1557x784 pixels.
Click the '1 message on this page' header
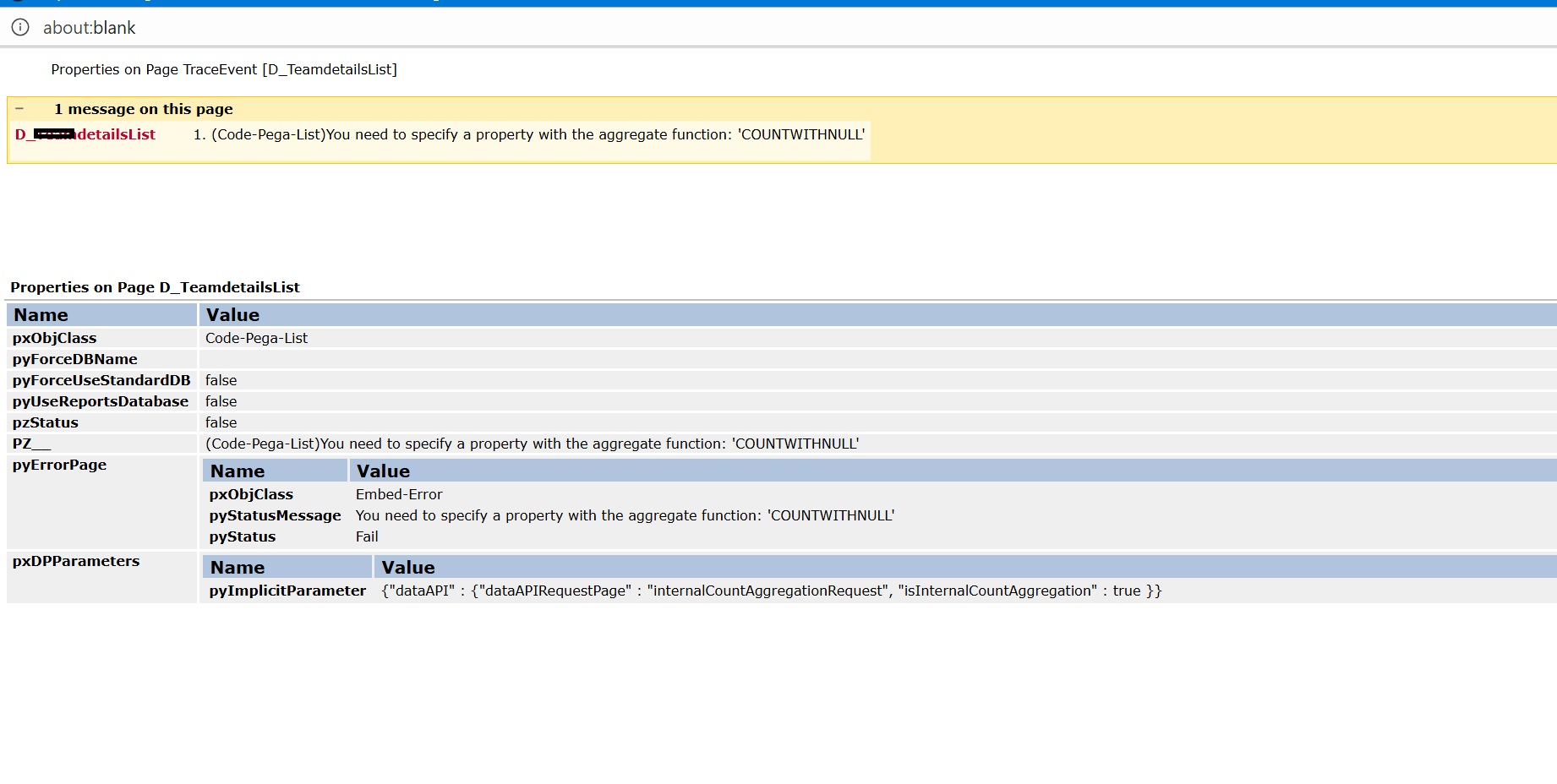(x=143, y=109)
